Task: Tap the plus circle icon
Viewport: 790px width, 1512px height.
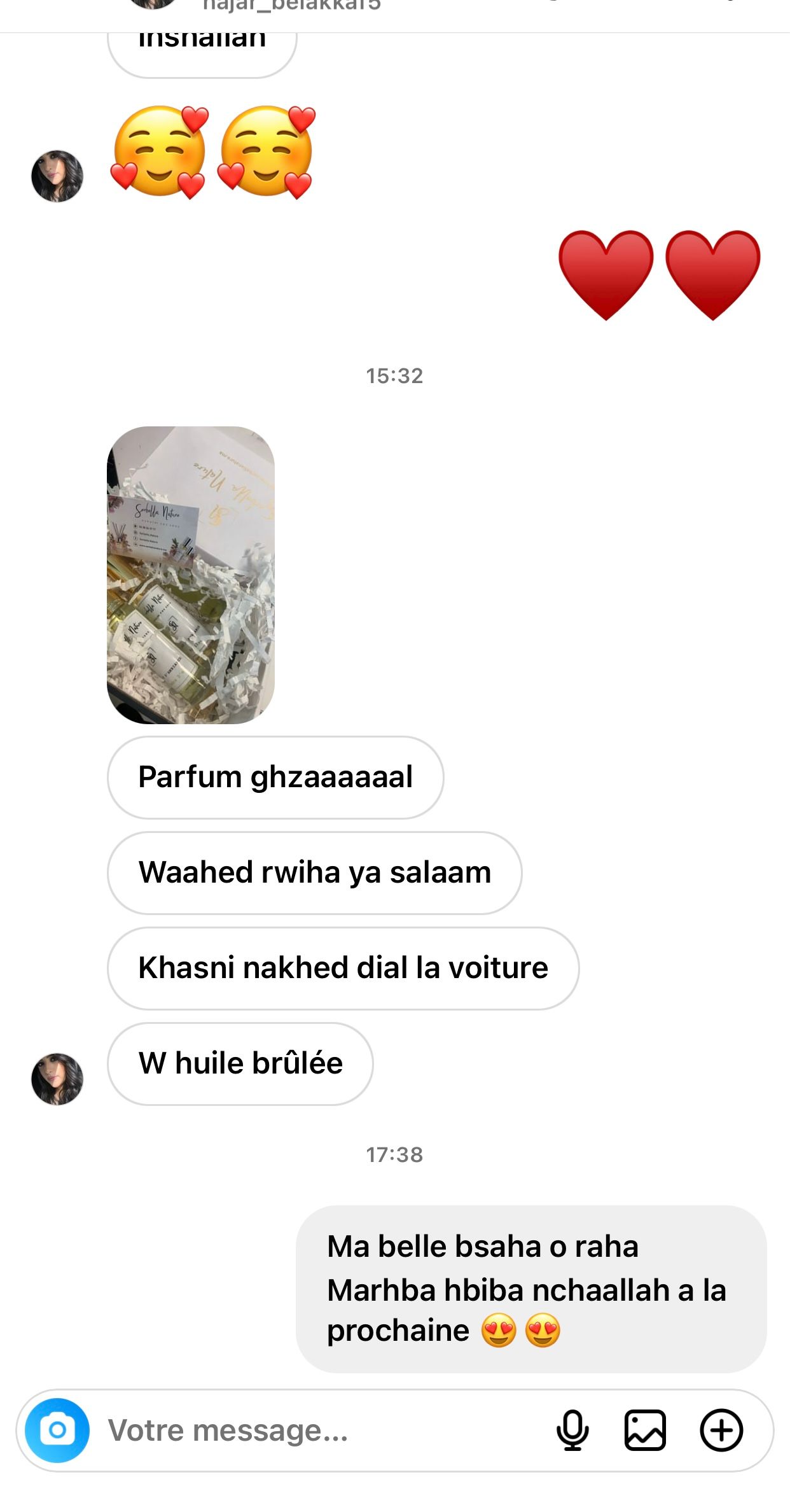Action: 721,1430
